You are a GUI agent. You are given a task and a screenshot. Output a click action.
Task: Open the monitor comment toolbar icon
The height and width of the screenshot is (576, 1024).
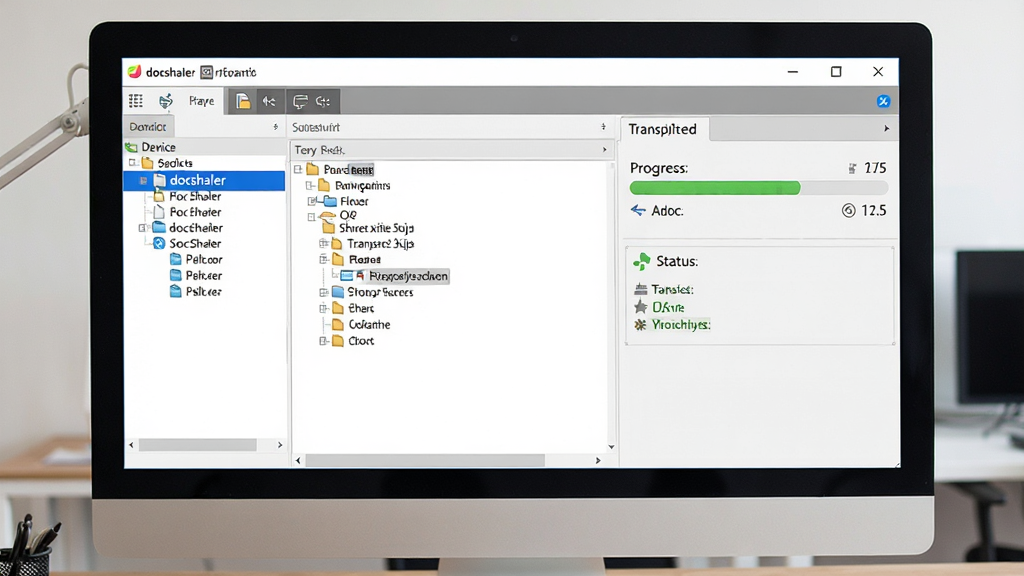click(300, 101)
